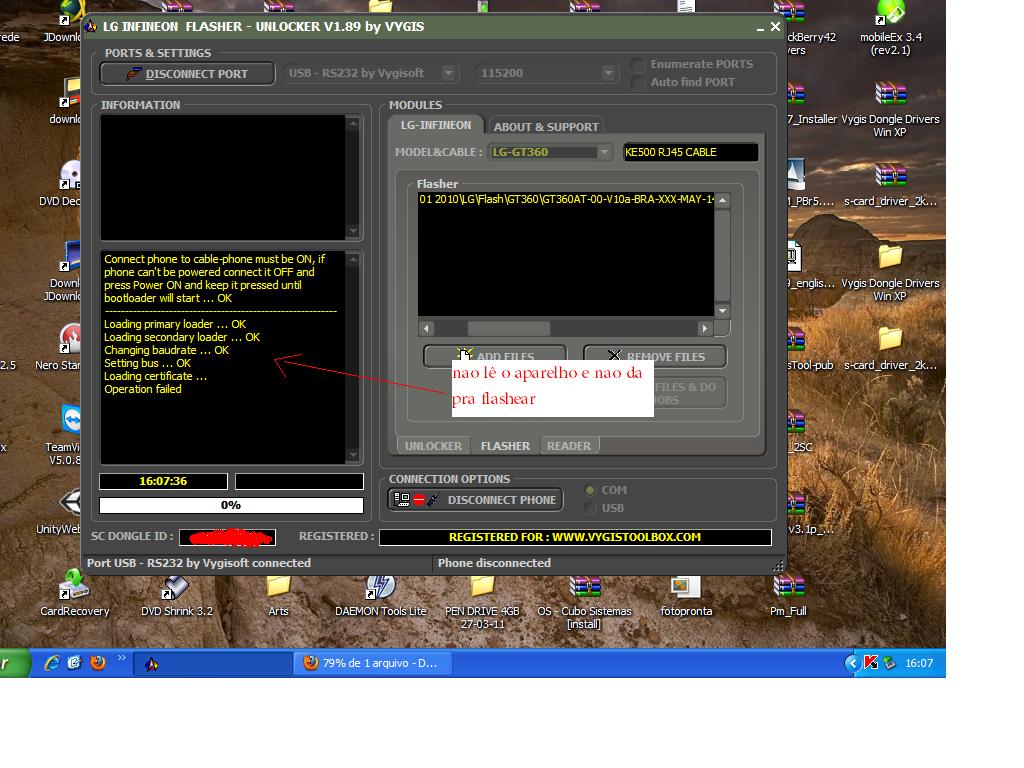Switch to the UNLOCKER tab
Image resolution: width=1024 pixels, height=768 pixels.
click(433, 446)
